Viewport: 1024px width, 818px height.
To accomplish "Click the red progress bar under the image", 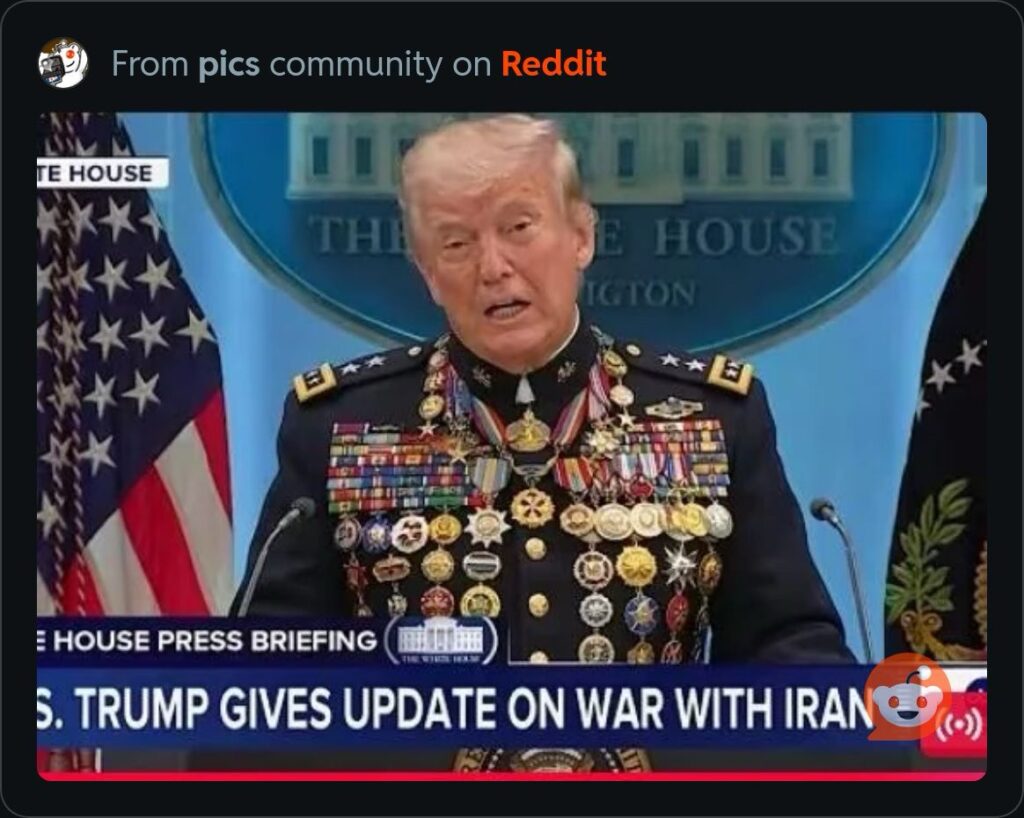I will (x=511, y=776).
